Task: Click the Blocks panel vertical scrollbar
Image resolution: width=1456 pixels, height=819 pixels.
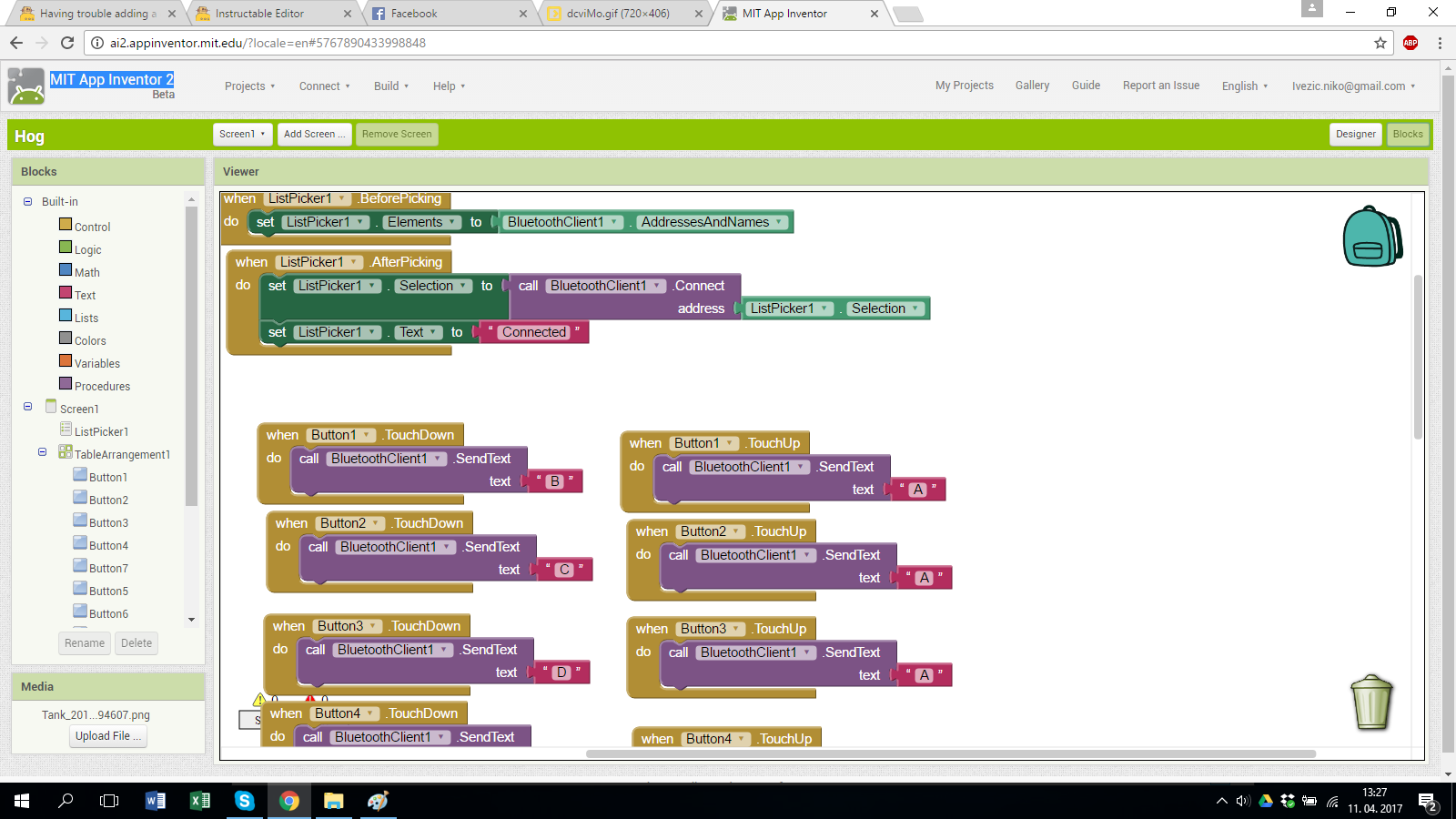Action: pos(191,355)
